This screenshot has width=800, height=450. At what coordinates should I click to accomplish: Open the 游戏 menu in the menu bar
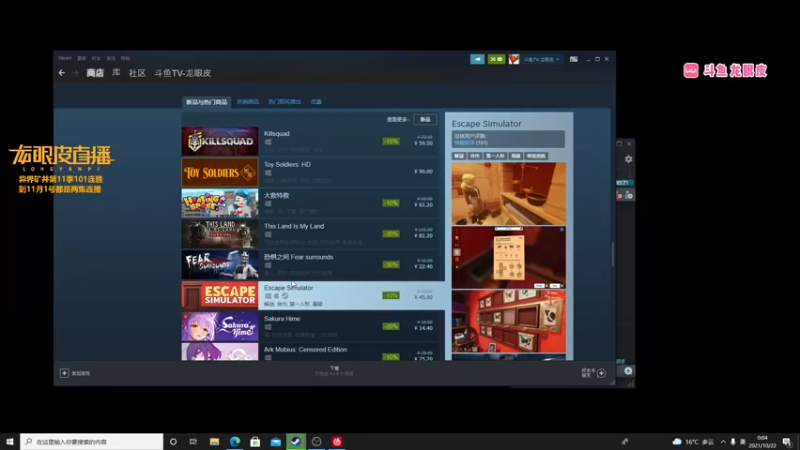point(111,58)
